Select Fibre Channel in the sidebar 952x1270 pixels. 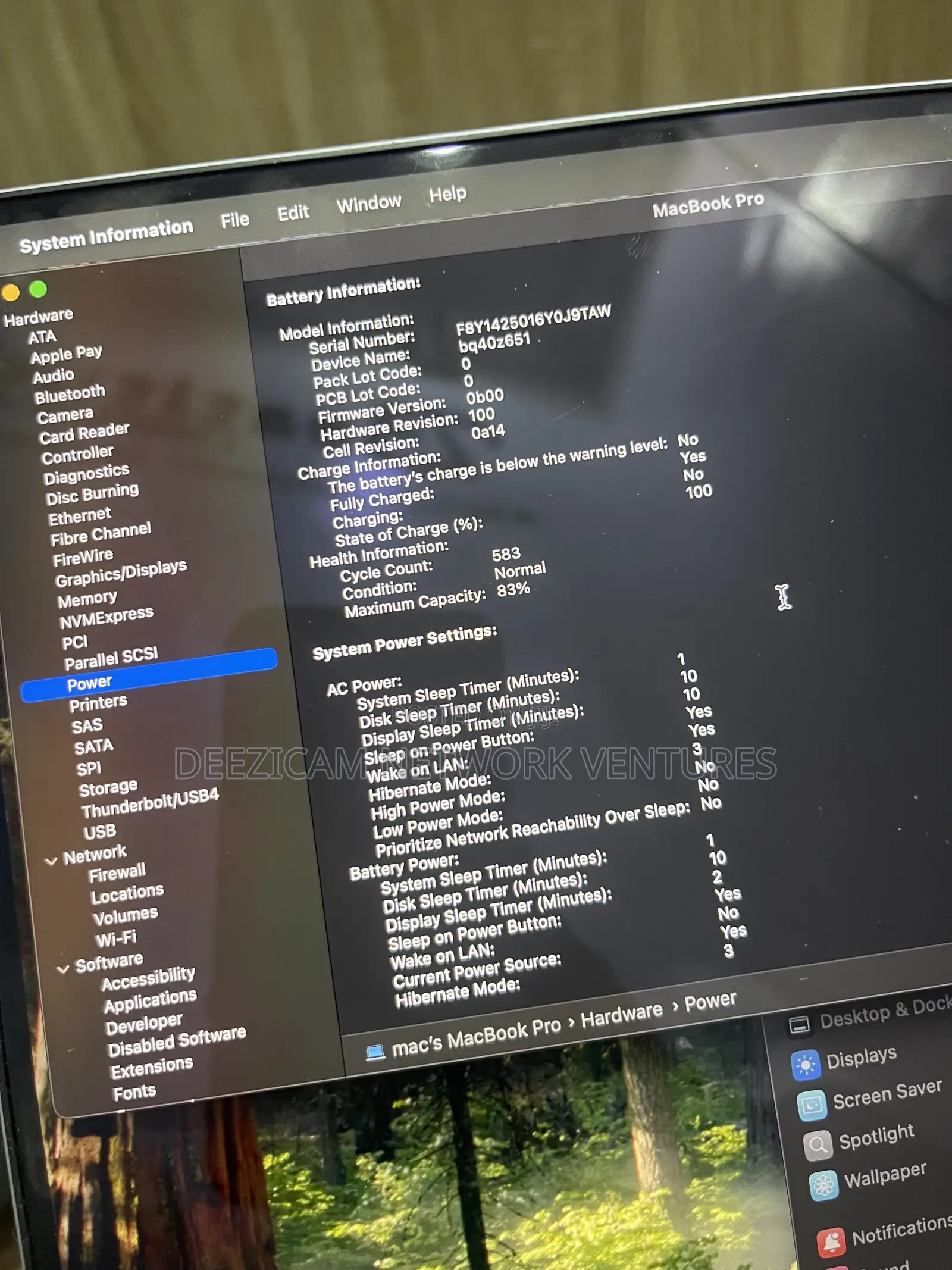tap(101, 534)
